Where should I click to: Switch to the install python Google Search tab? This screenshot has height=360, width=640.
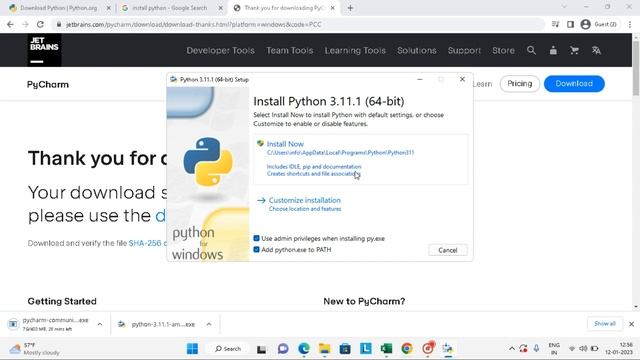tap(170, 8)
